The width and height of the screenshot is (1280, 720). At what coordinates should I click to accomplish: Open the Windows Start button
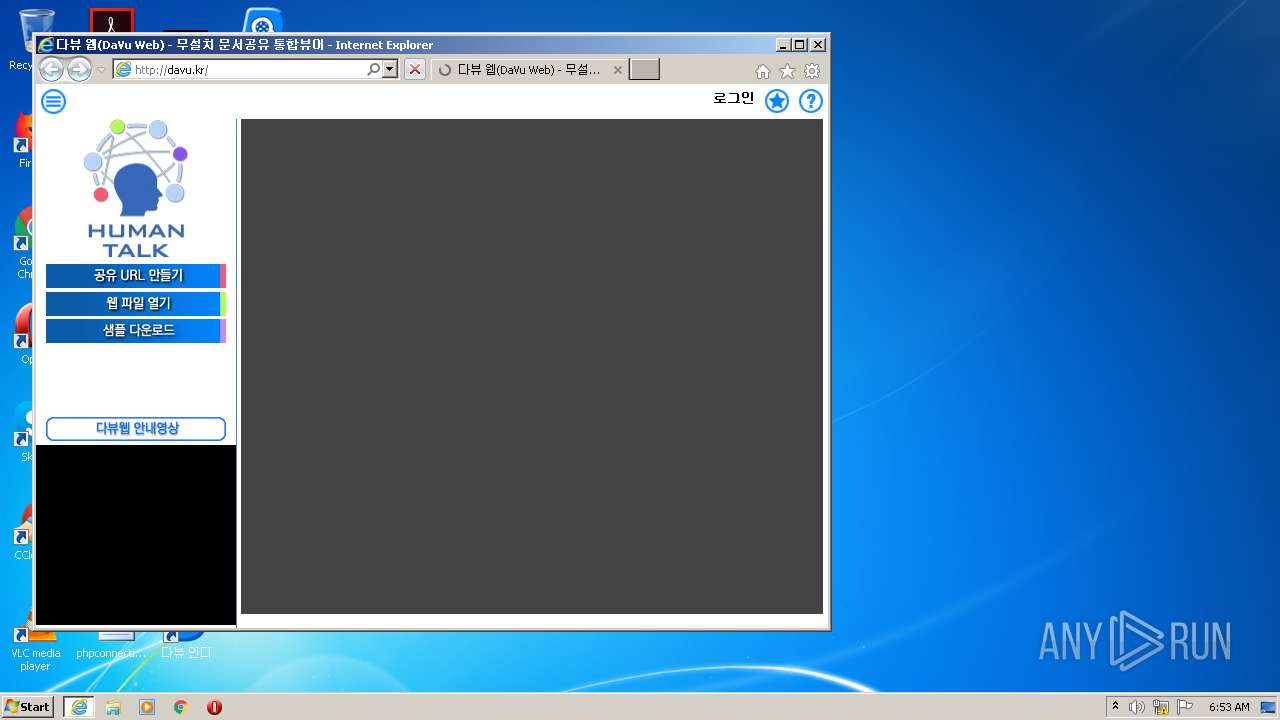coord(27,707)
